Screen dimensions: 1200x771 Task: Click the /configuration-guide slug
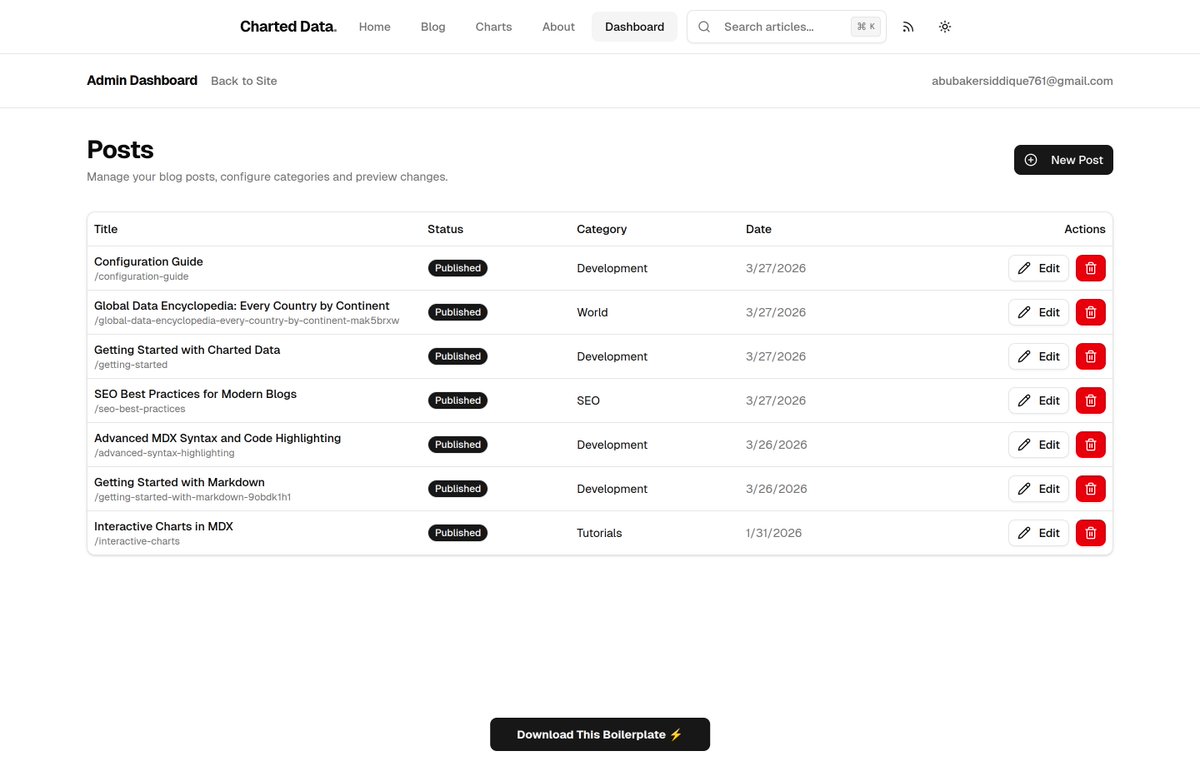(141, 277)
